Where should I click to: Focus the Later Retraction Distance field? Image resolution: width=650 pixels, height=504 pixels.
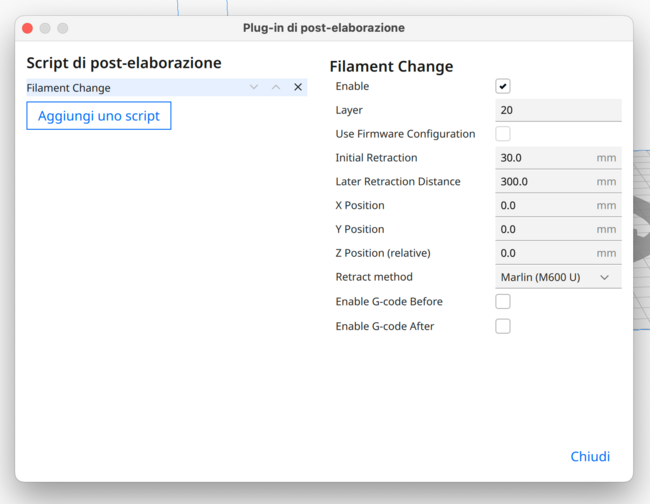(543, 182)
